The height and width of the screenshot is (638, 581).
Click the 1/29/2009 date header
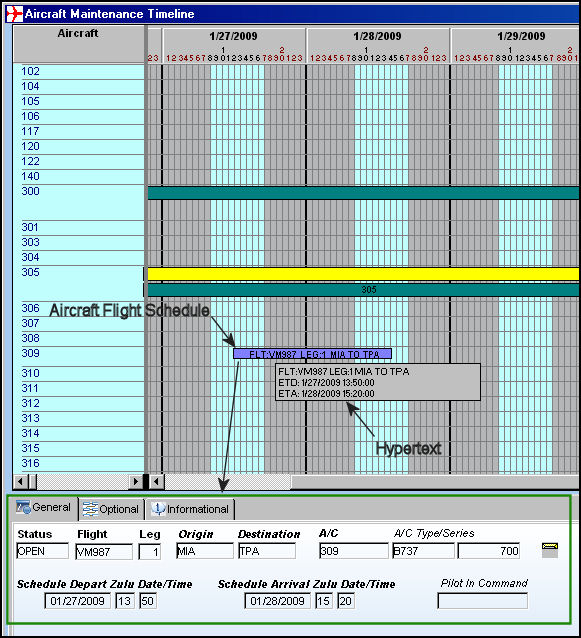click(522, 37)
